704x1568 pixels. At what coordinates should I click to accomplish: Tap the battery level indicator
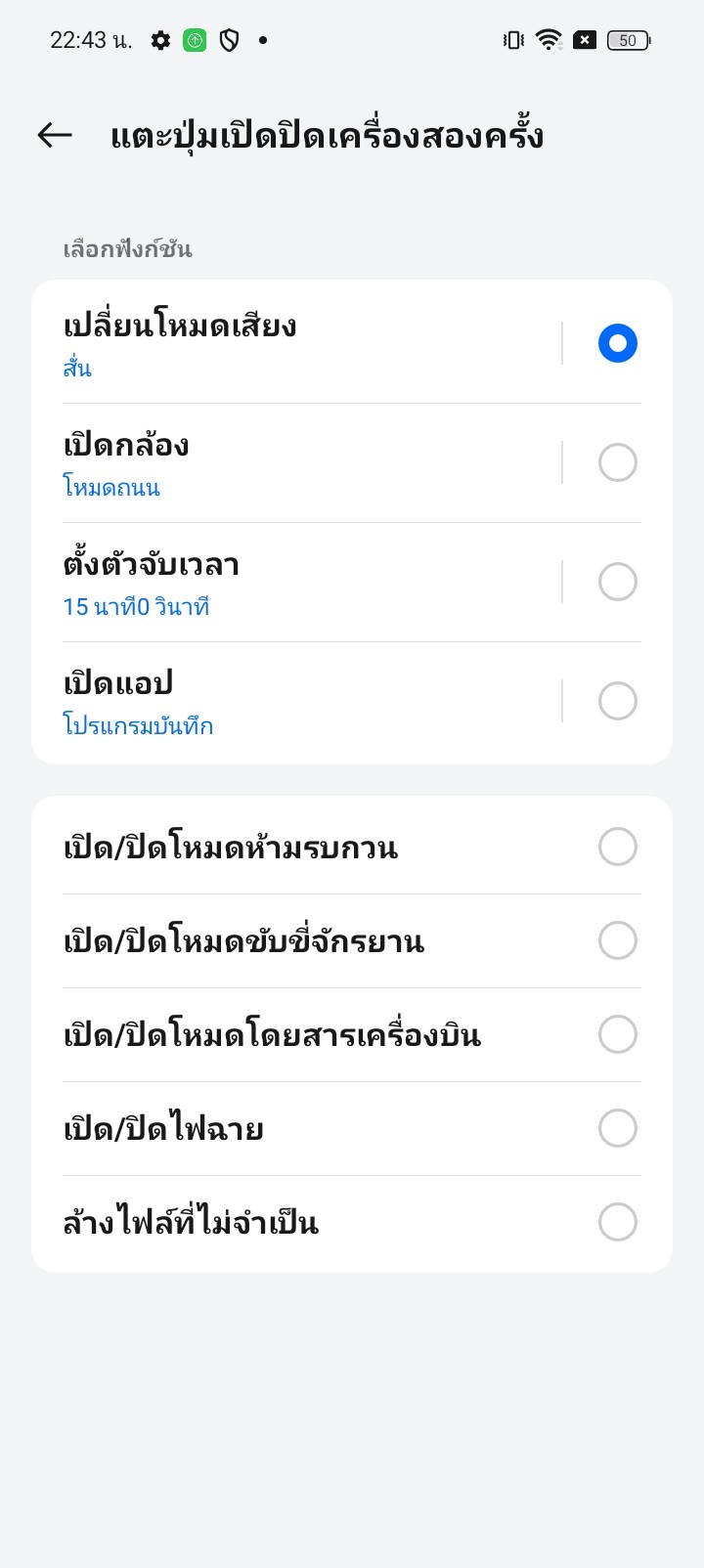pyautogui.click(x=629, y=40)
